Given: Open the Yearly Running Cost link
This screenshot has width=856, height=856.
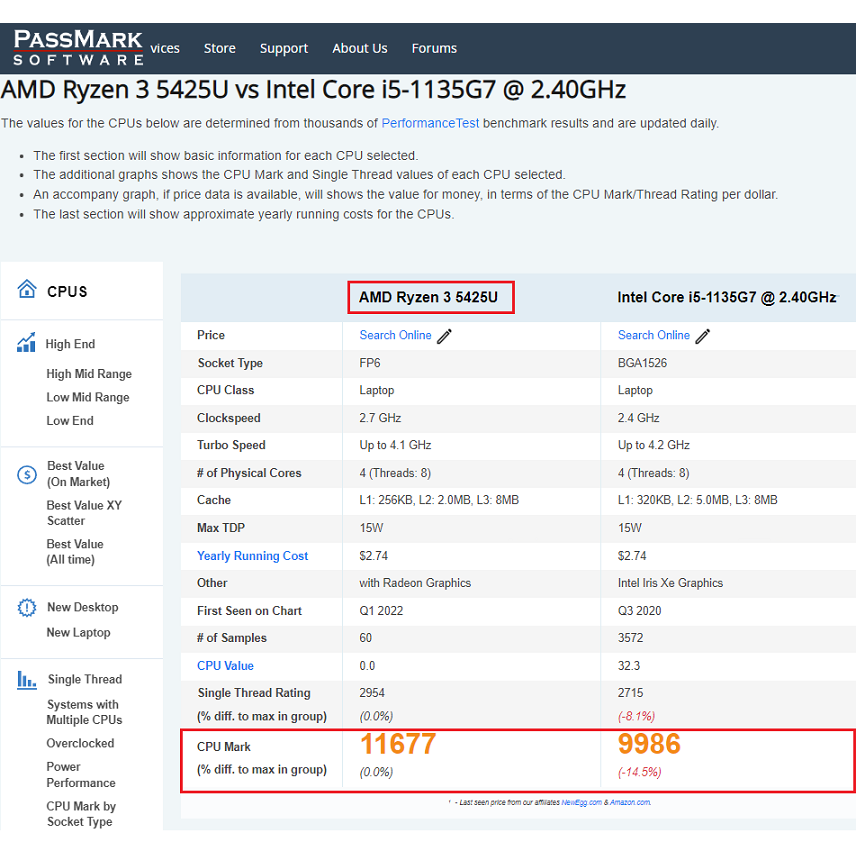Looking at the screenshot, I should coord(252,556).
